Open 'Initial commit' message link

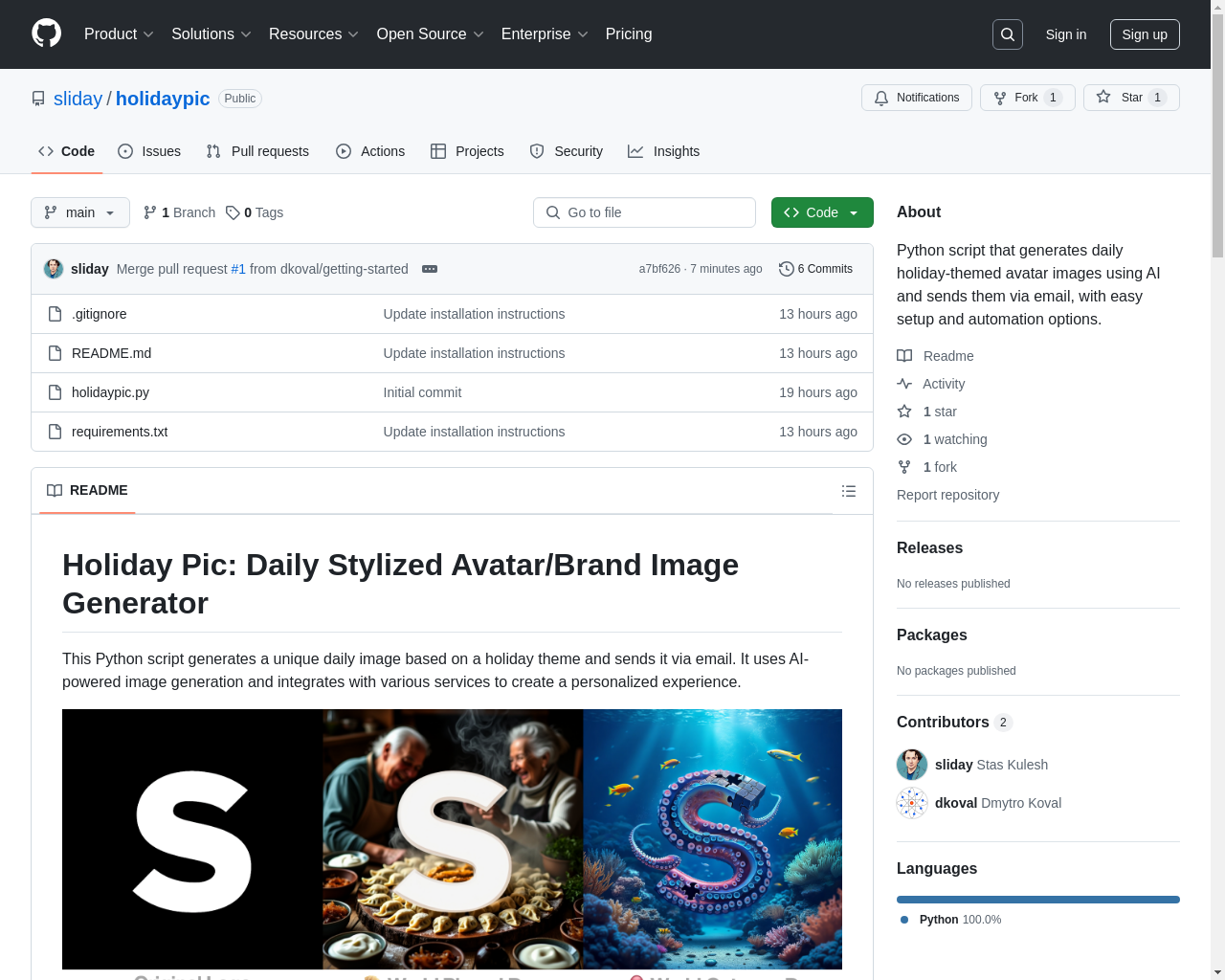(x=422, y=392)
